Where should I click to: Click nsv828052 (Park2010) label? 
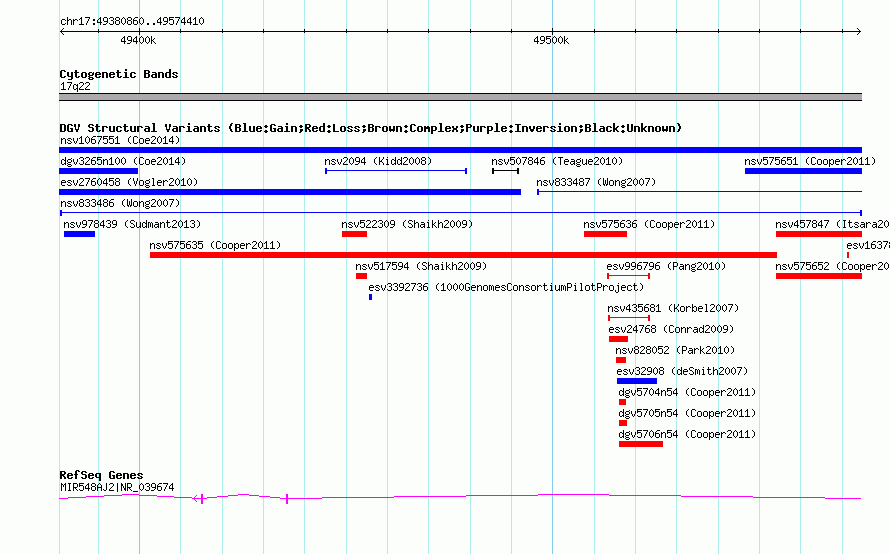click(675, 350)
